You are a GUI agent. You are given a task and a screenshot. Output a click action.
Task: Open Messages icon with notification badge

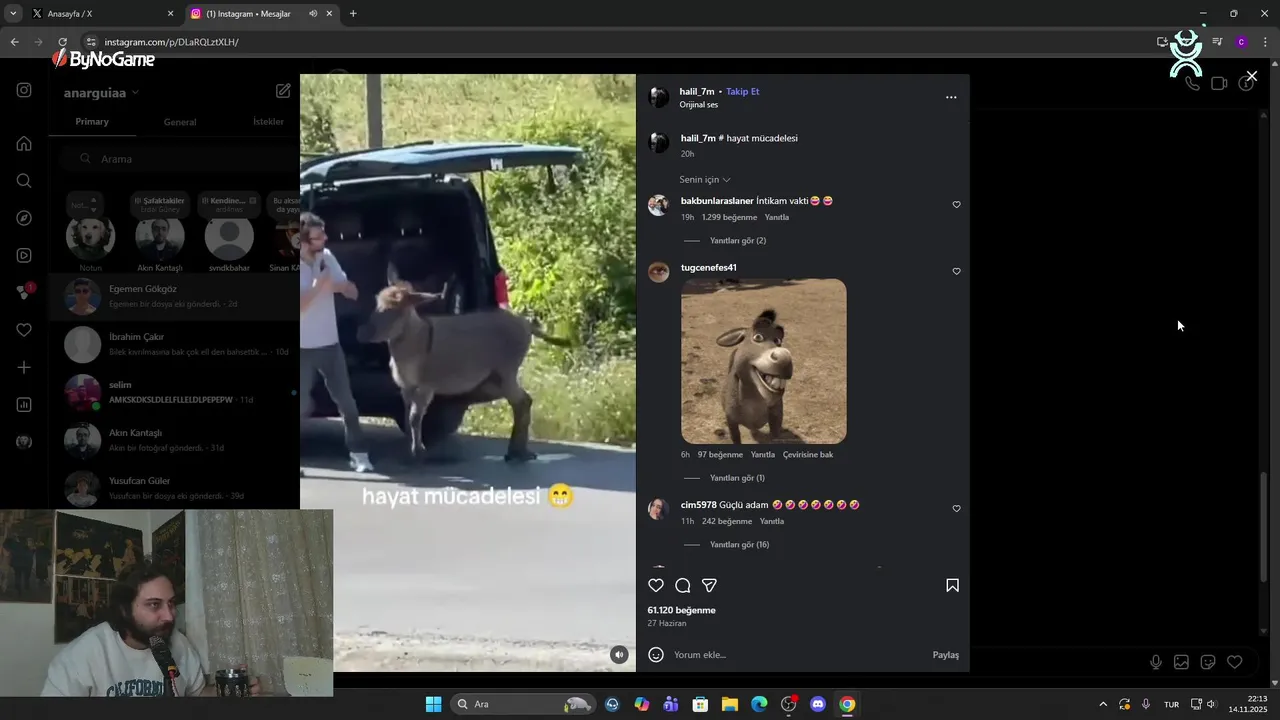(24, 292)
